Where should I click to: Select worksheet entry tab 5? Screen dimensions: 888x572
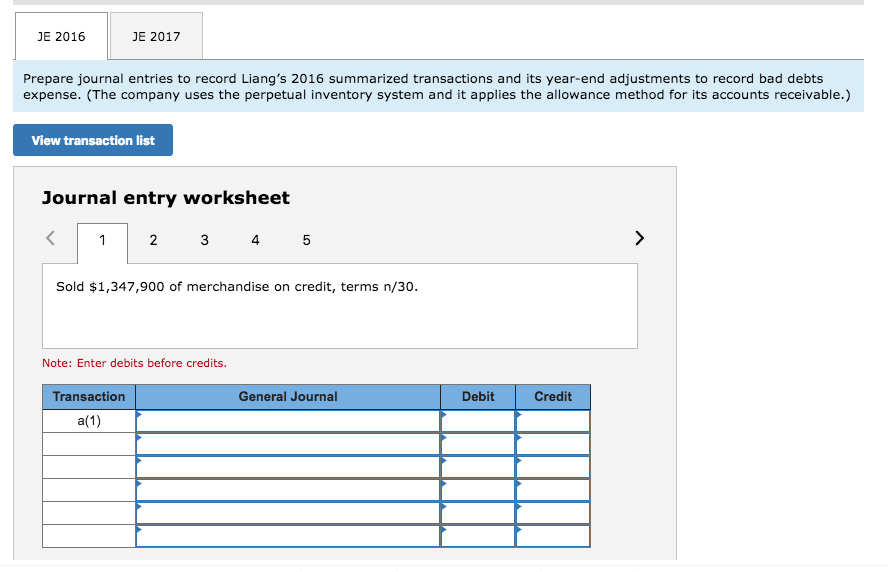pos(306,240)
